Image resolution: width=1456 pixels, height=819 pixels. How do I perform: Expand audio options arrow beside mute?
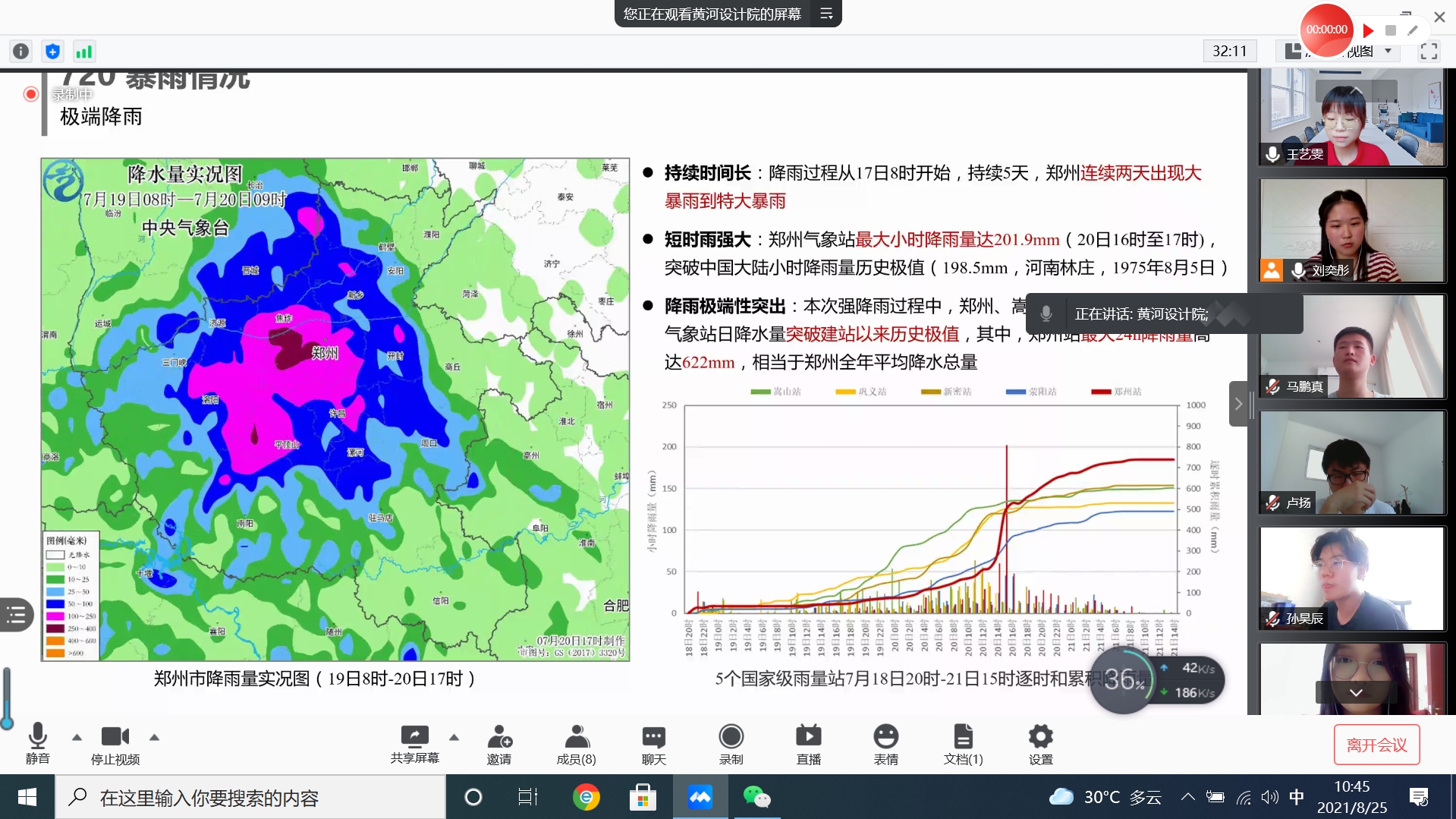[x=77, y=737]
